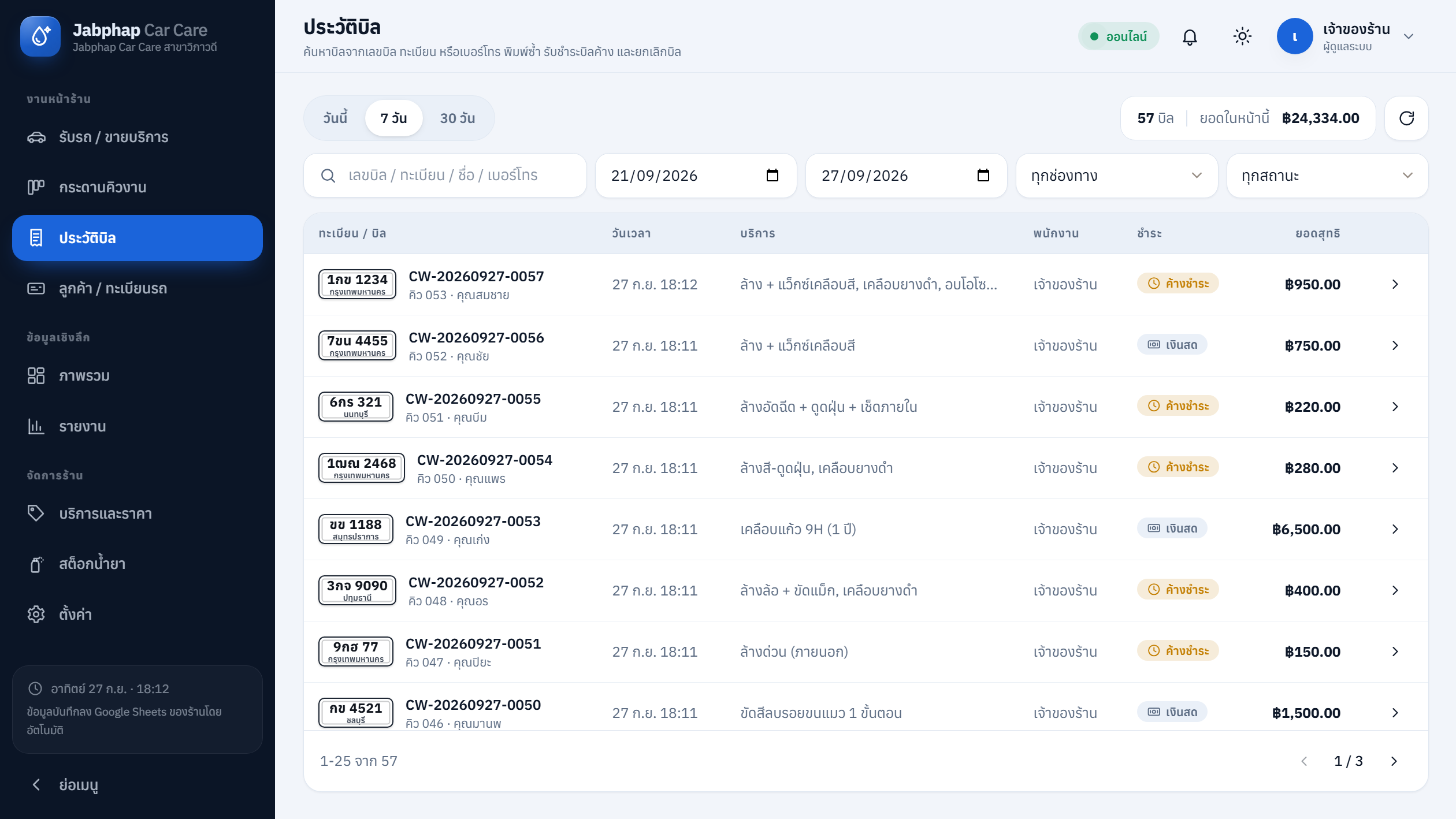Open ตั้งค่า settings

pos(138,614)
